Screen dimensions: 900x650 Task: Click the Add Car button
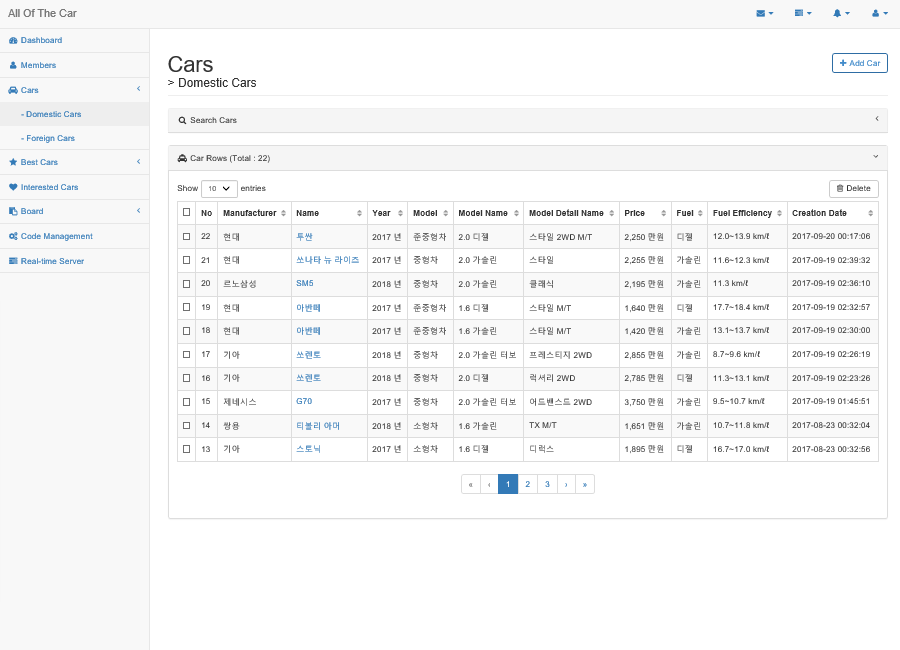[x=859, y=63]
